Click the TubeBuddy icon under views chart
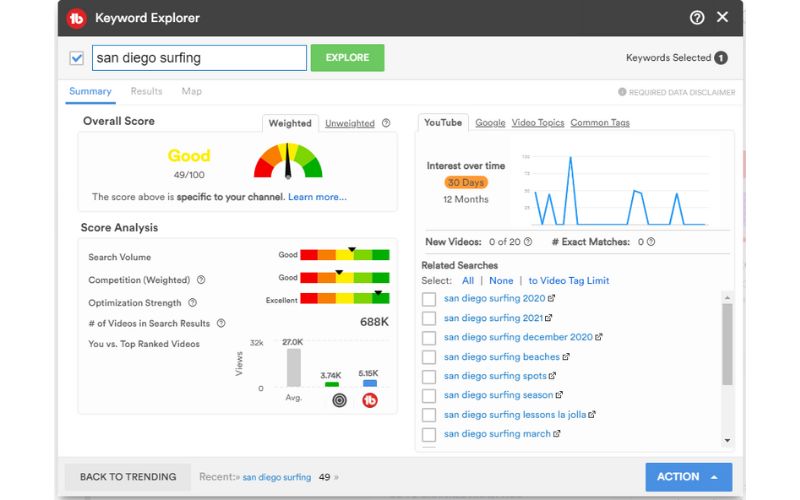 370,401
